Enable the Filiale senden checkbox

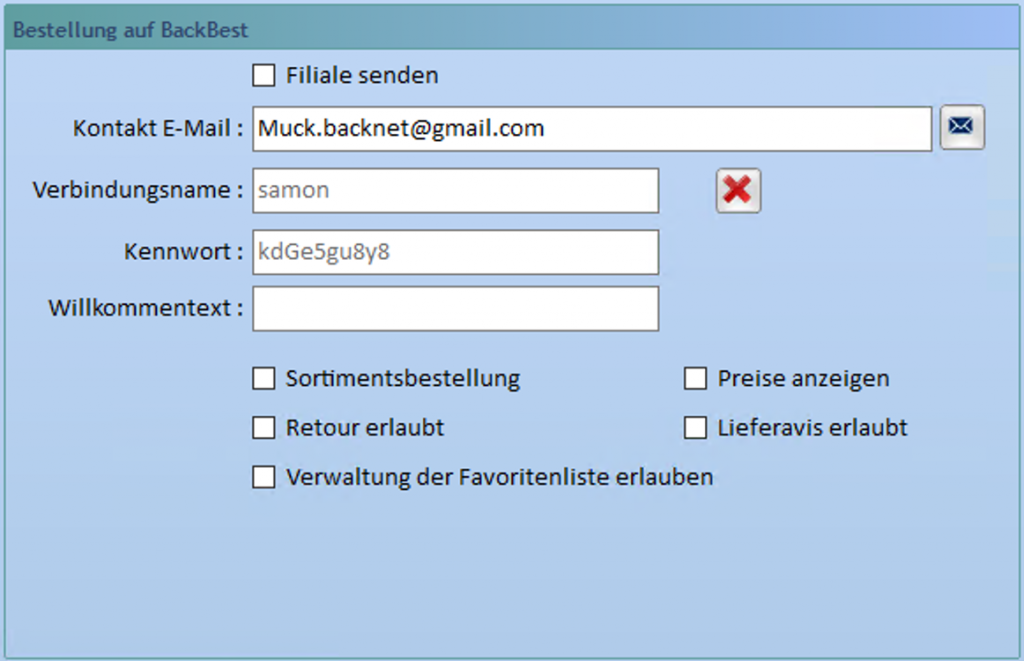tap(264, 75)
